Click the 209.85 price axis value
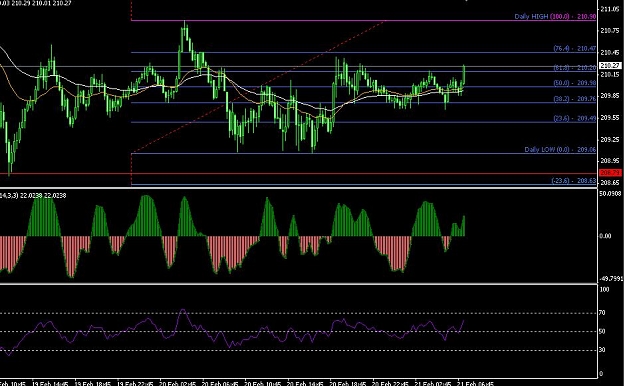625x386 pixels. pos(610,96)
